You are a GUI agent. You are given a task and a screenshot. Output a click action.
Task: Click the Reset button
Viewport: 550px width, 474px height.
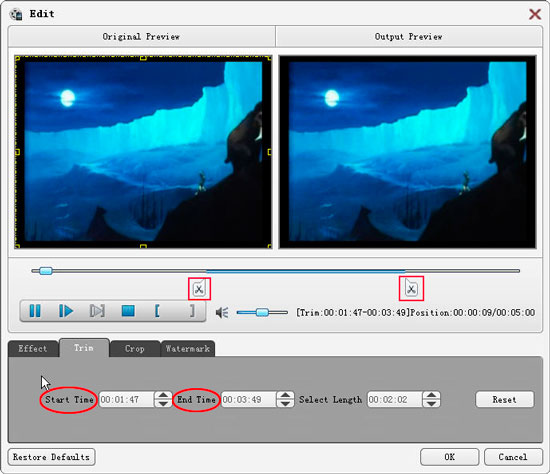click(x=504, y=400)
